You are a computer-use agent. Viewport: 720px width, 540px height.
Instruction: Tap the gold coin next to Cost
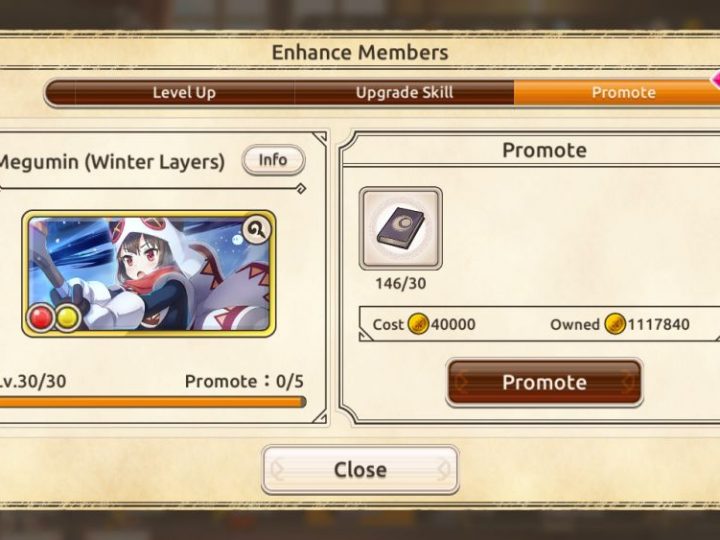pos(418,324)
